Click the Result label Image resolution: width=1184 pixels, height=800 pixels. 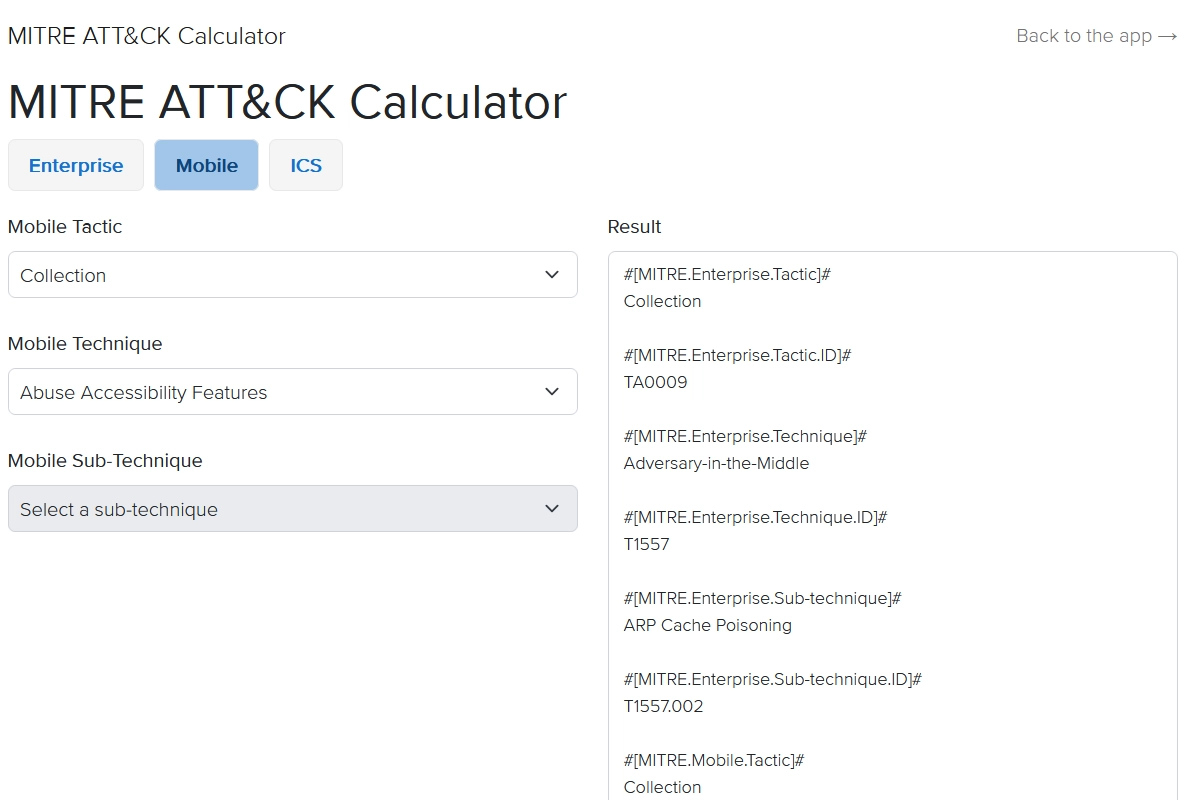coord(634,227)
